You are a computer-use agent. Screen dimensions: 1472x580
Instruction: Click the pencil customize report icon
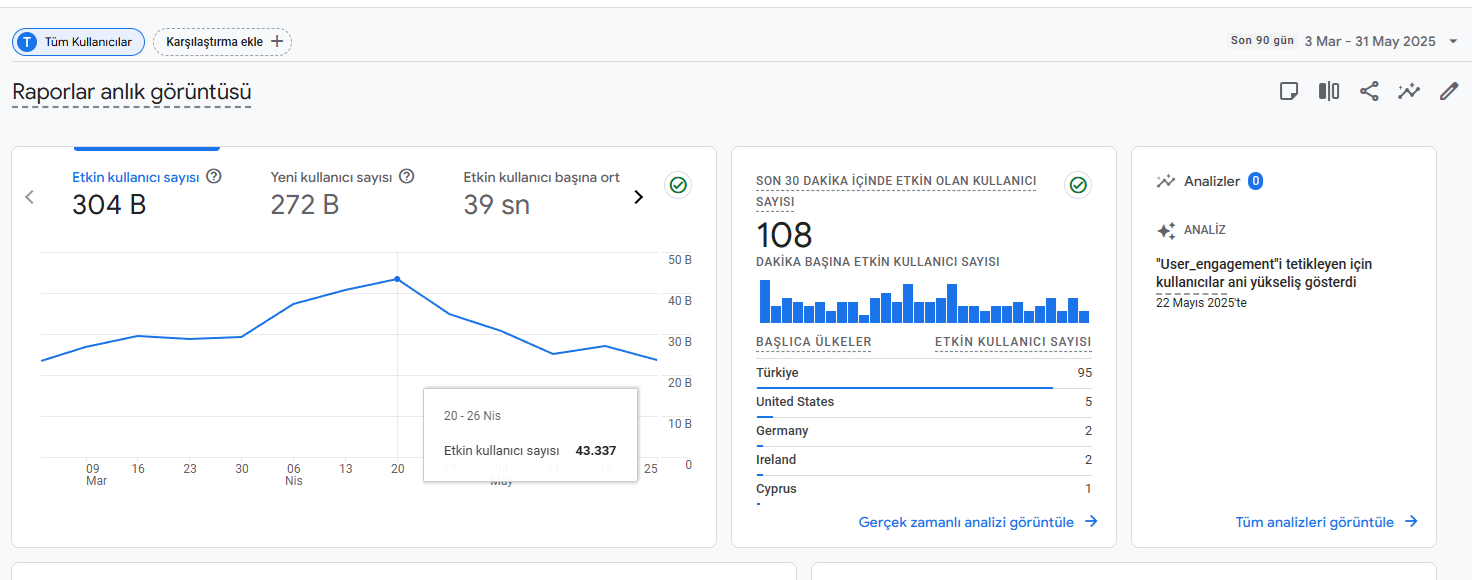[1449, 91]
